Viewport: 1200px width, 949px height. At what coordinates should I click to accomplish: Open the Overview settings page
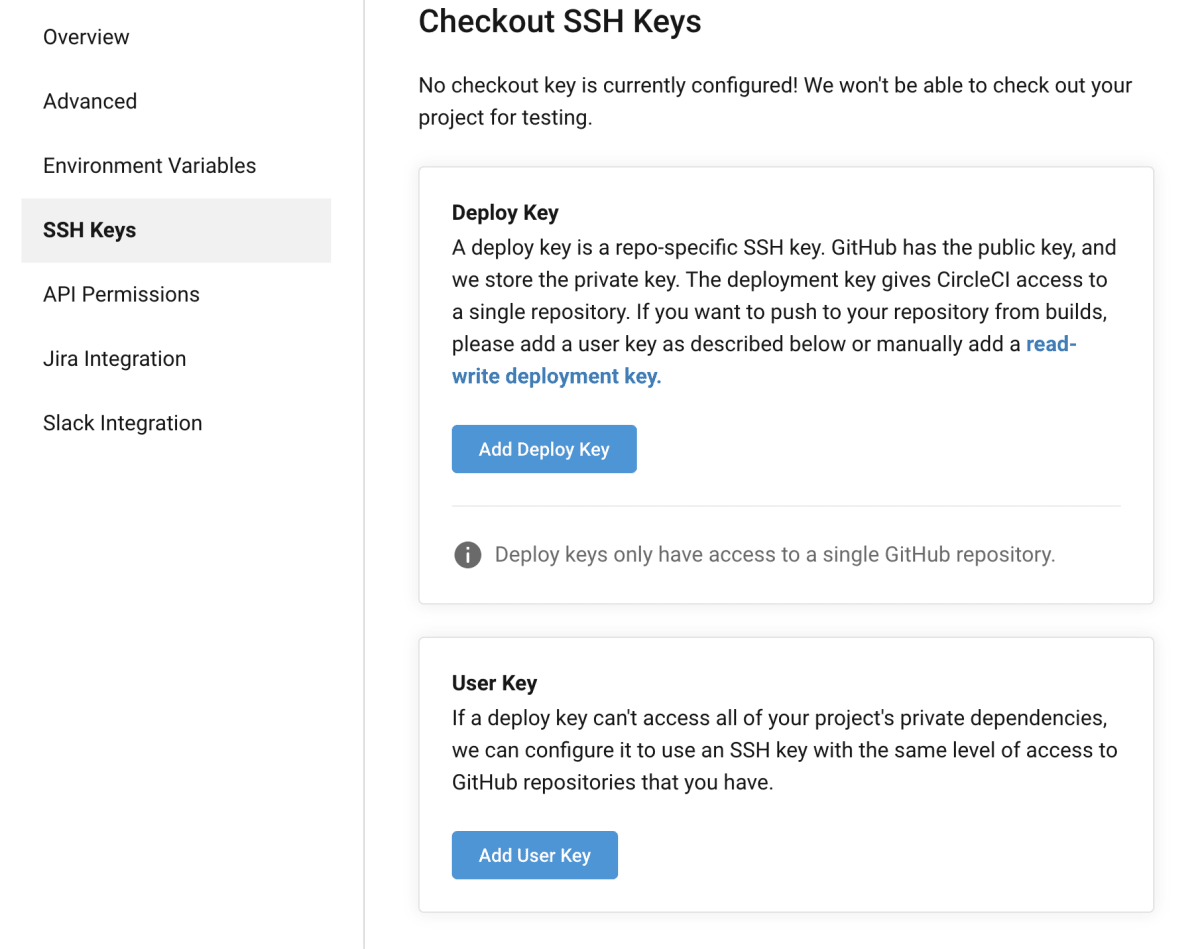(86, 37)
